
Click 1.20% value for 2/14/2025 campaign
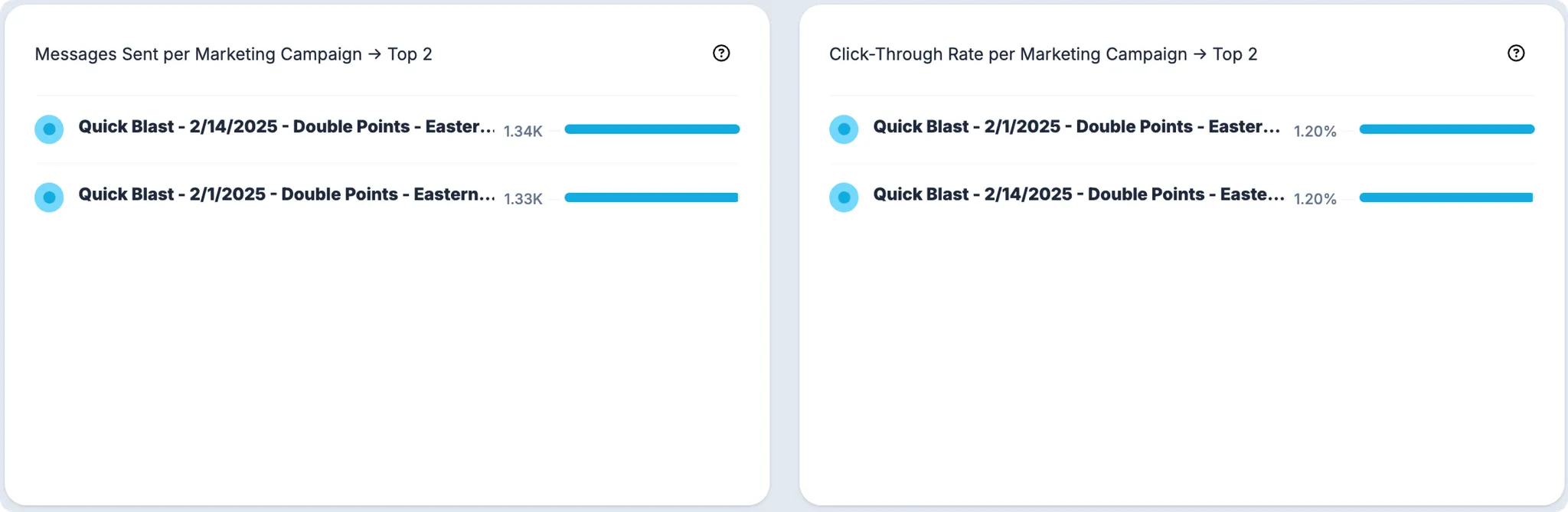[x=1315, y=199]
